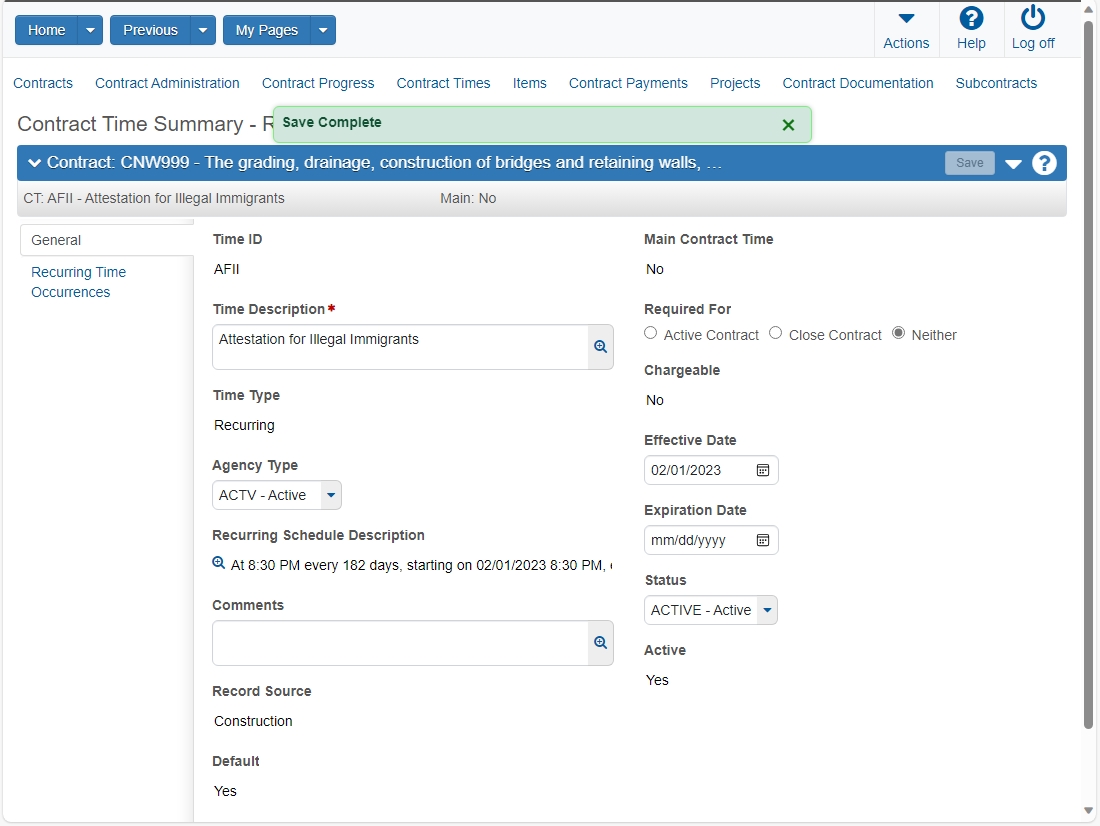Zoom Comments field magnifier
Screen dimensions: 1100x826
click(x=601, y=643)
